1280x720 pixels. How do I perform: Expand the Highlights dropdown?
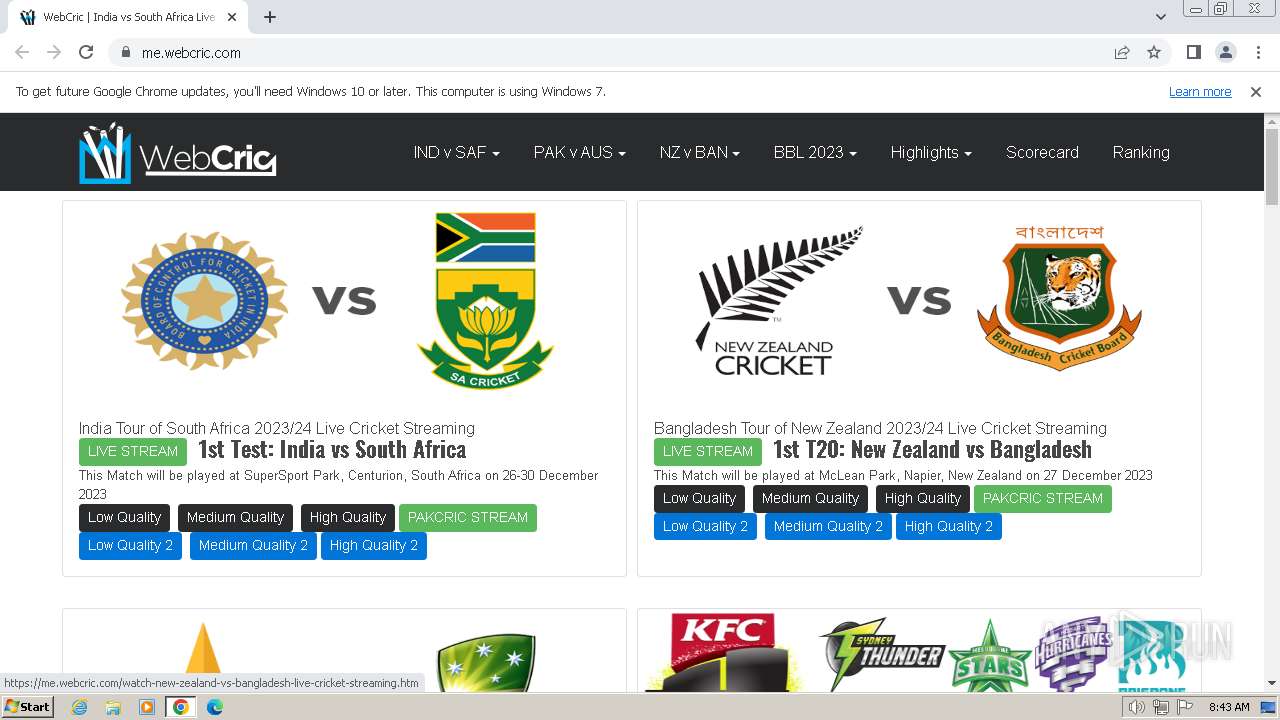coord(931,152)
